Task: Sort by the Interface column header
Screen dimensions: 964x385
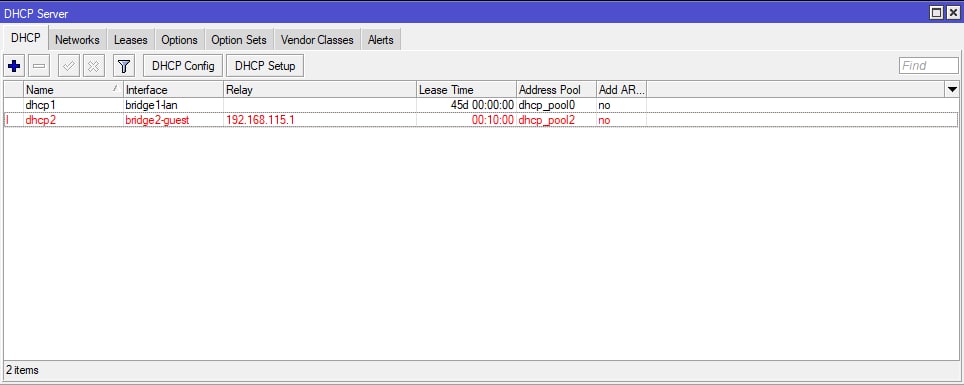Action: point(173,90)
